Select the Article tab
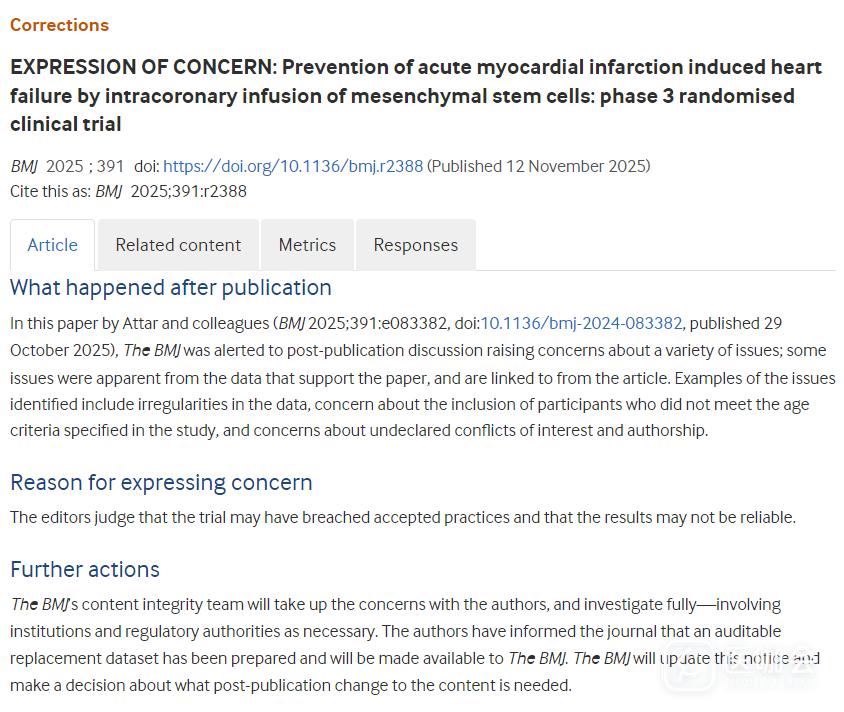844x712 pixels. (x=52, y=245)
